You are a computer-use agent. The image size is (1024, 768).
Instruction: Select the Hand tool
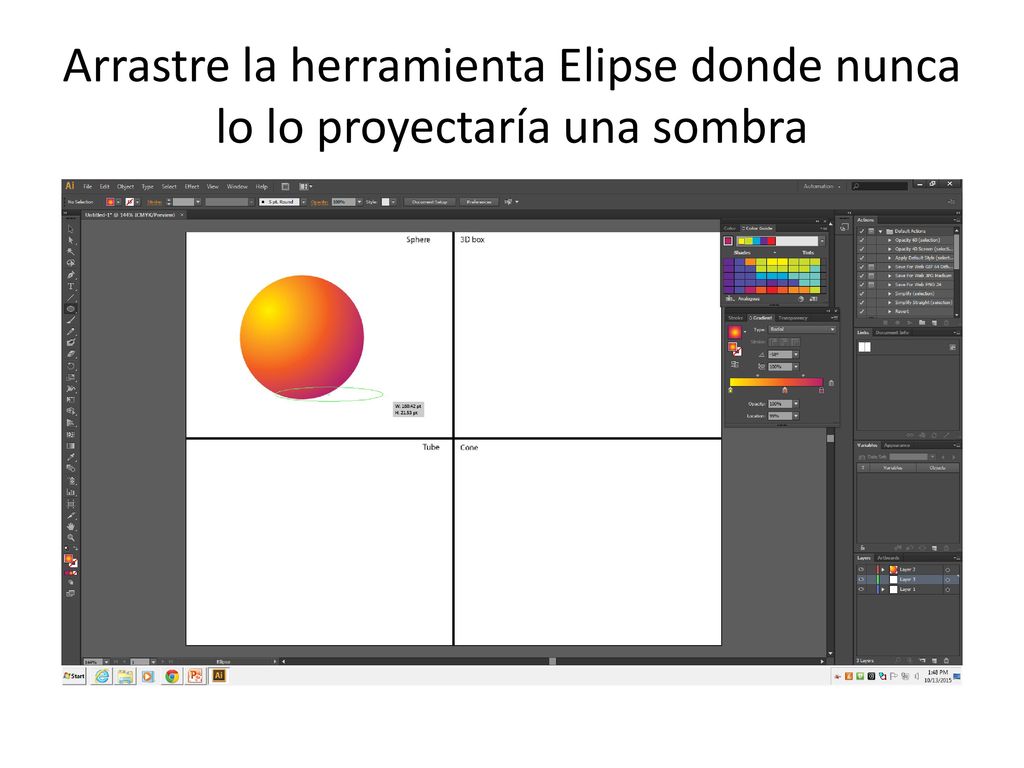point(71,526)
